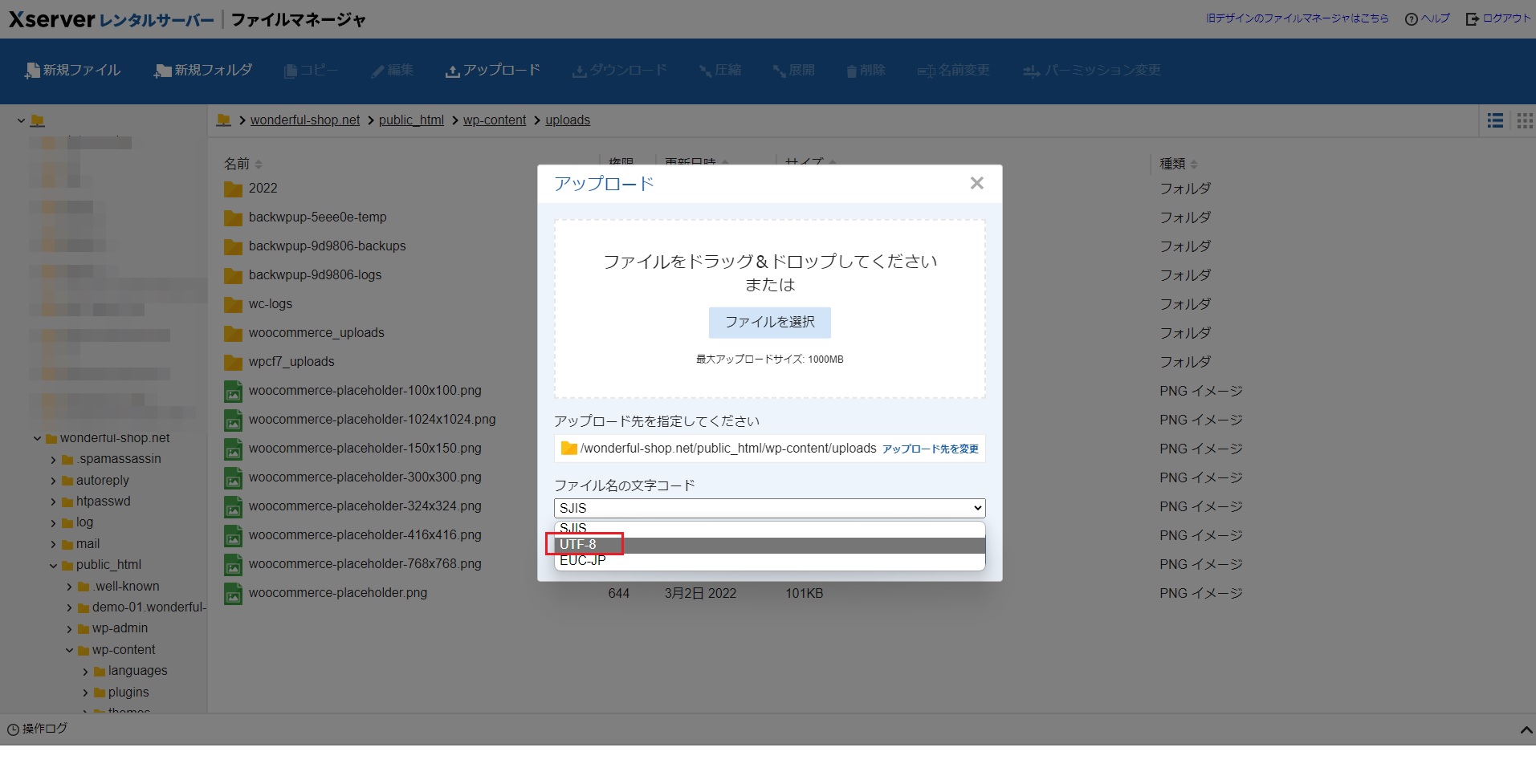Viewport: 1536px width, 784px height.
Task: Open the 操作ログ at the bottom
Action: (x=37, y=729)
